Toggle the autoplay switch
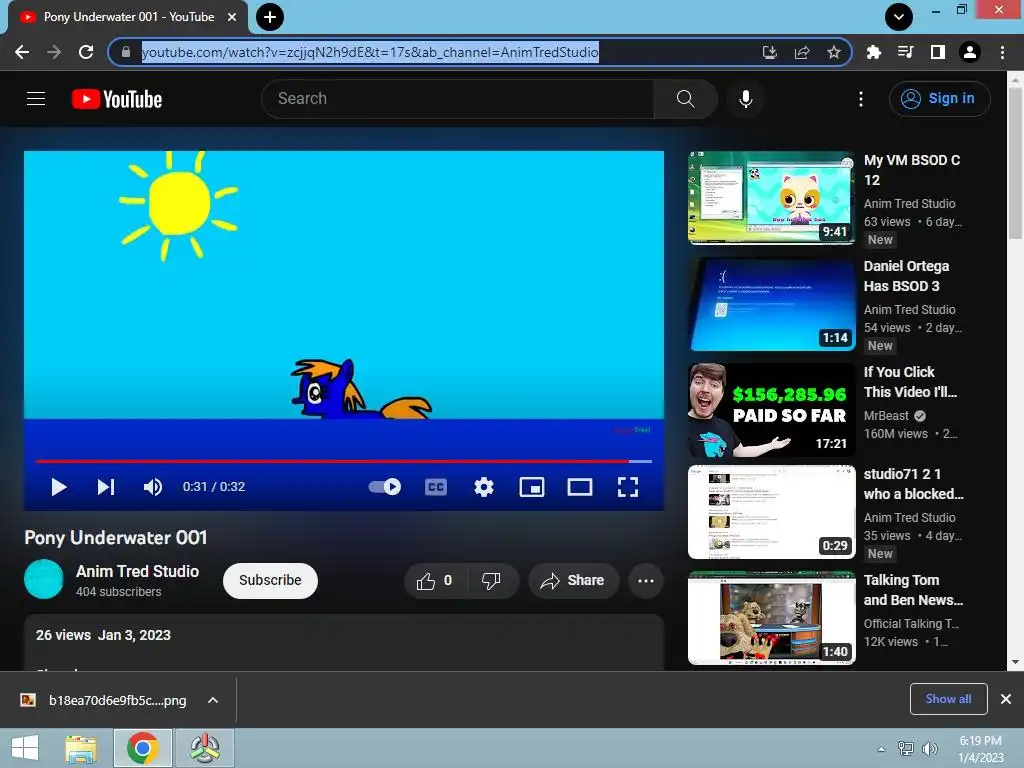 [x=385, y=487]
